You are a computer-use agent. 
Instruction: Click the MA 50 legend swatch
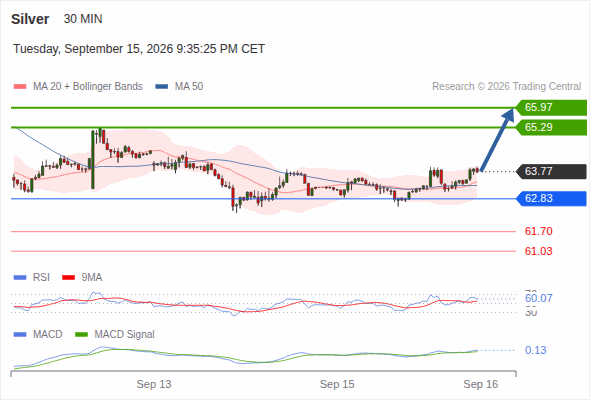161,87
